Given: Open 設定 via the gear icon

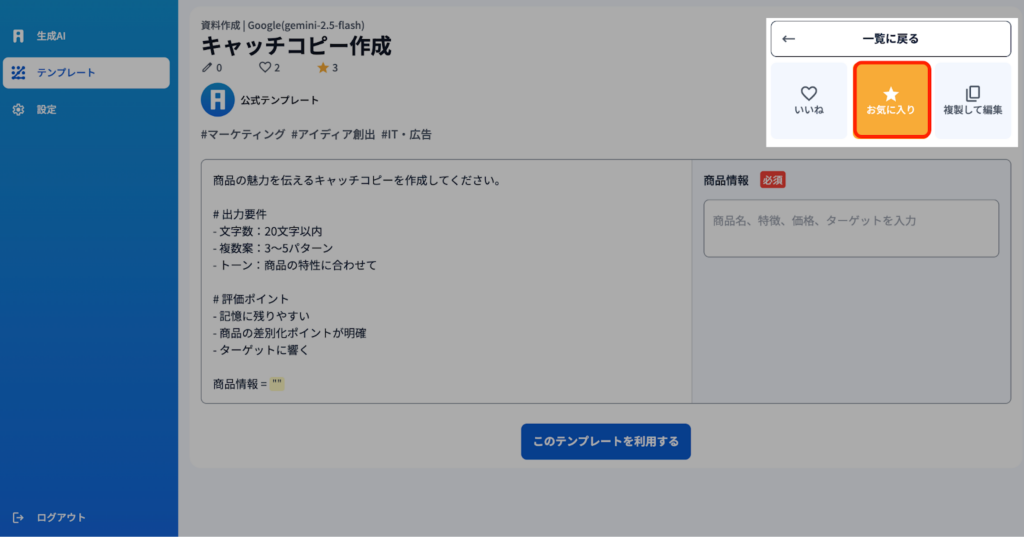Looking at the screenshot, I should 18,109.
